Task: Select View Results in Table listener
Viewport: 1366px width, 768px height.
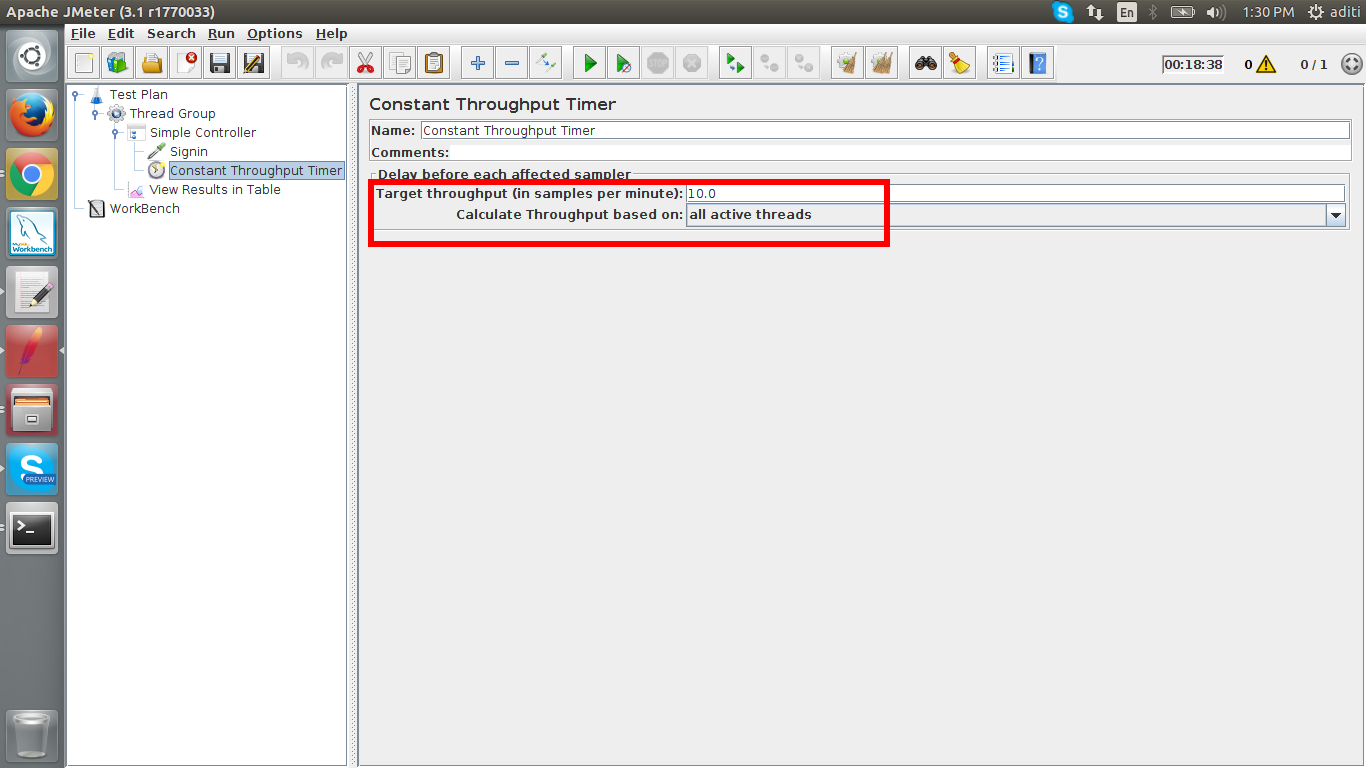Action: coord(215,190)
